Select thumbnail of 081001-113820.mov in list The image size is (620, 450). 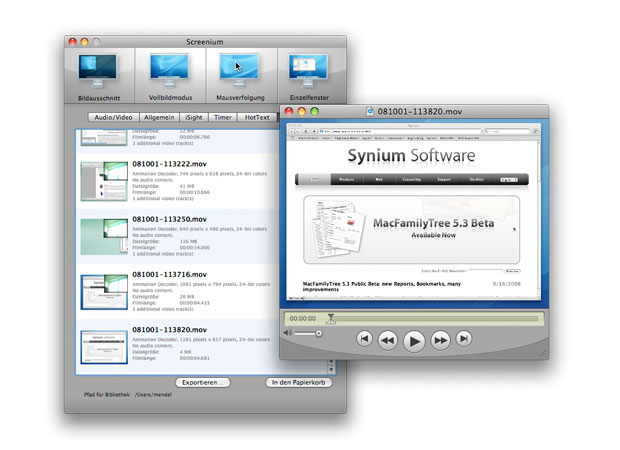104,347
